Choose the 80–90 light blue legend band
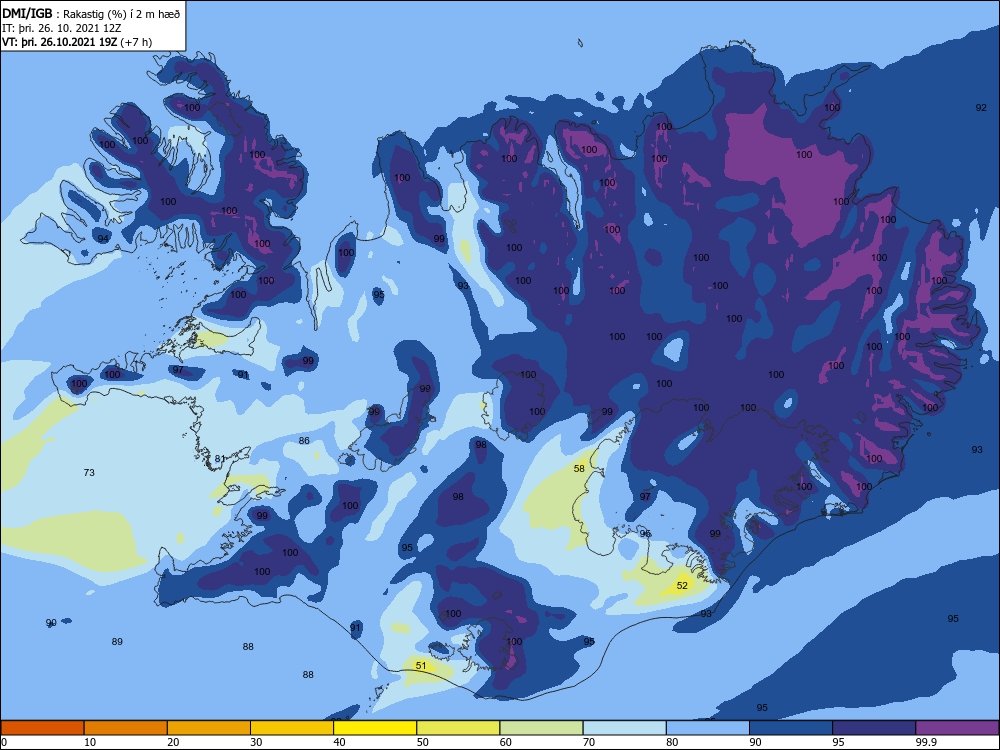 (708, 728)
